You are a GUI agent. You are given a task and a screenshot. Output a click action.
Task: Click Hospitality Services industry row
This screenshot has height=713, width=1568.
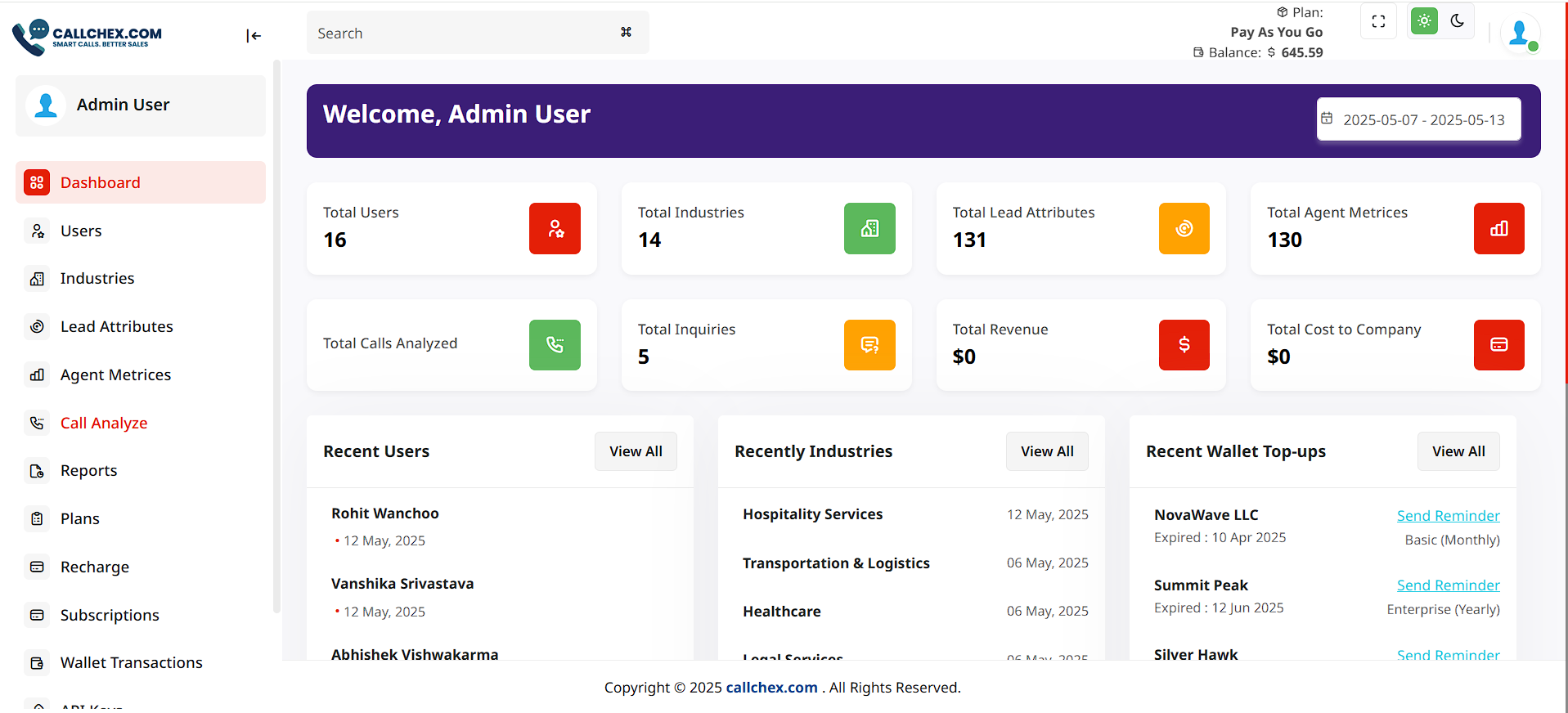(x=915, y=514)
